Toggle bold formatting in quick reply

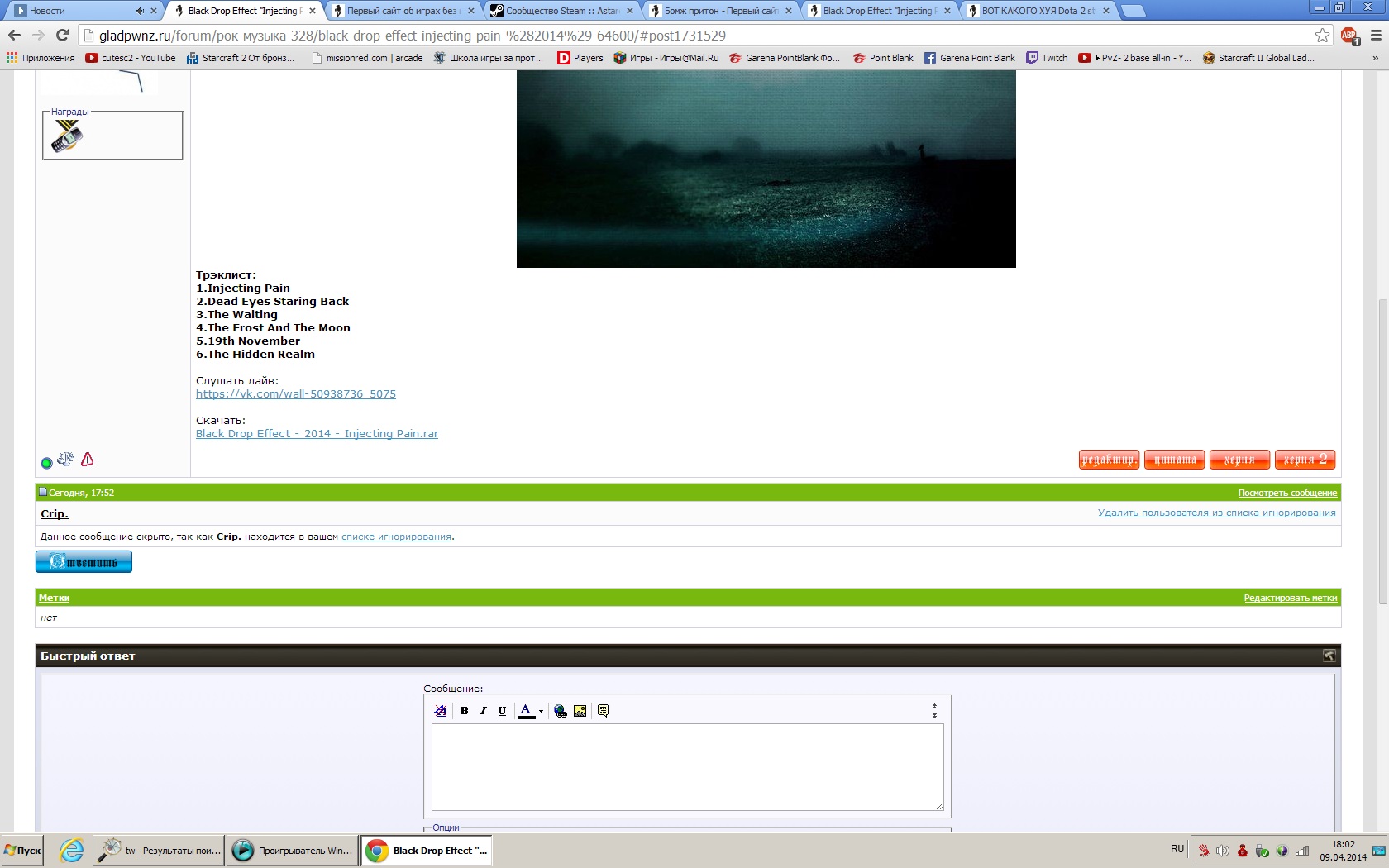(465, 711)
